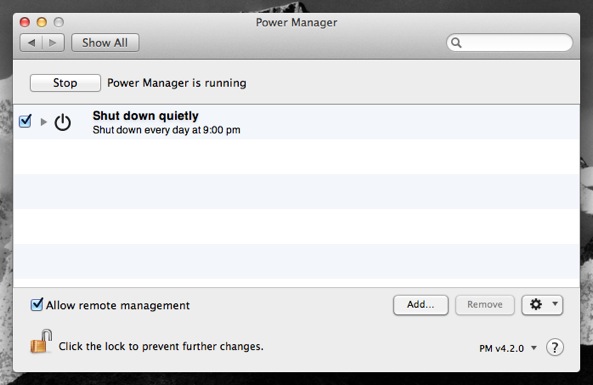
Task: Click the open padlock icon
Action: [41, 341]
